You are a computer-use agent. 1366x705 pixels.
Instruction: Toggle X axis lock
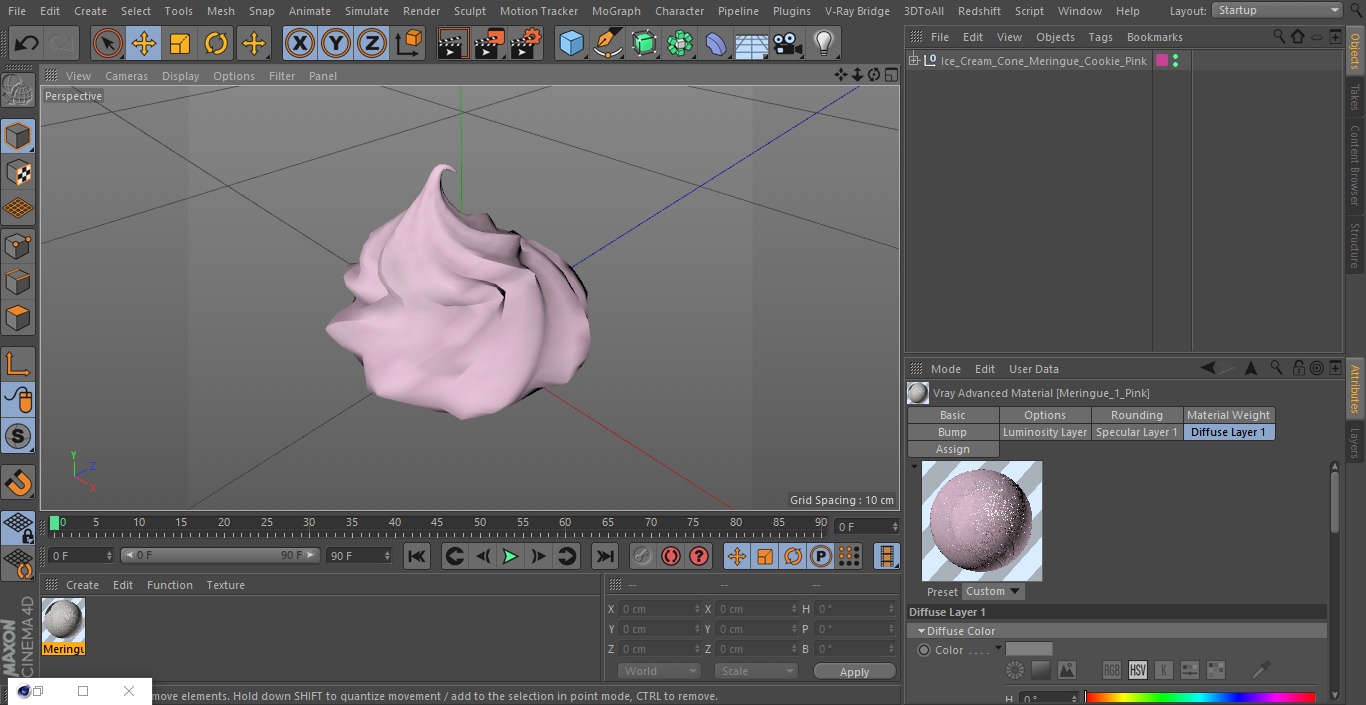pos(300,44)
